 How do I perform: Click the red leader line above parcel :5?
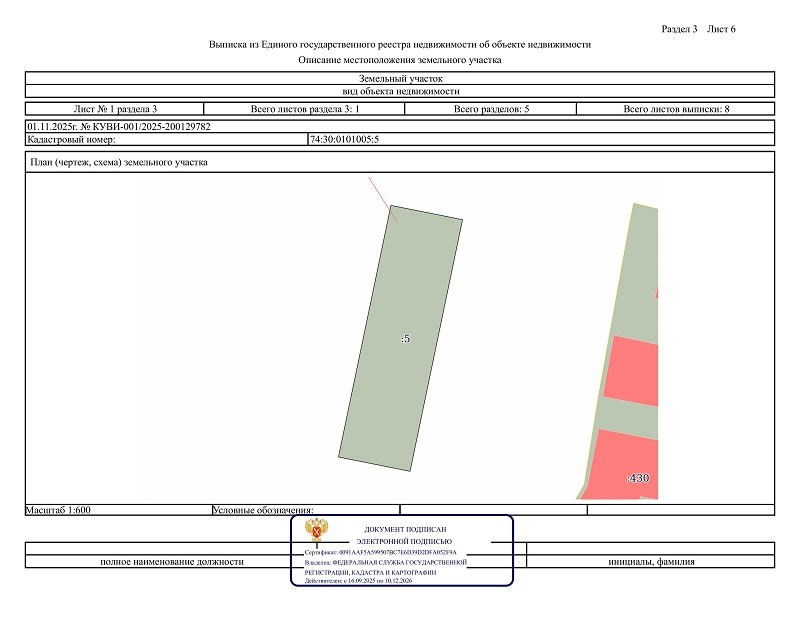(x=380, y=192)
